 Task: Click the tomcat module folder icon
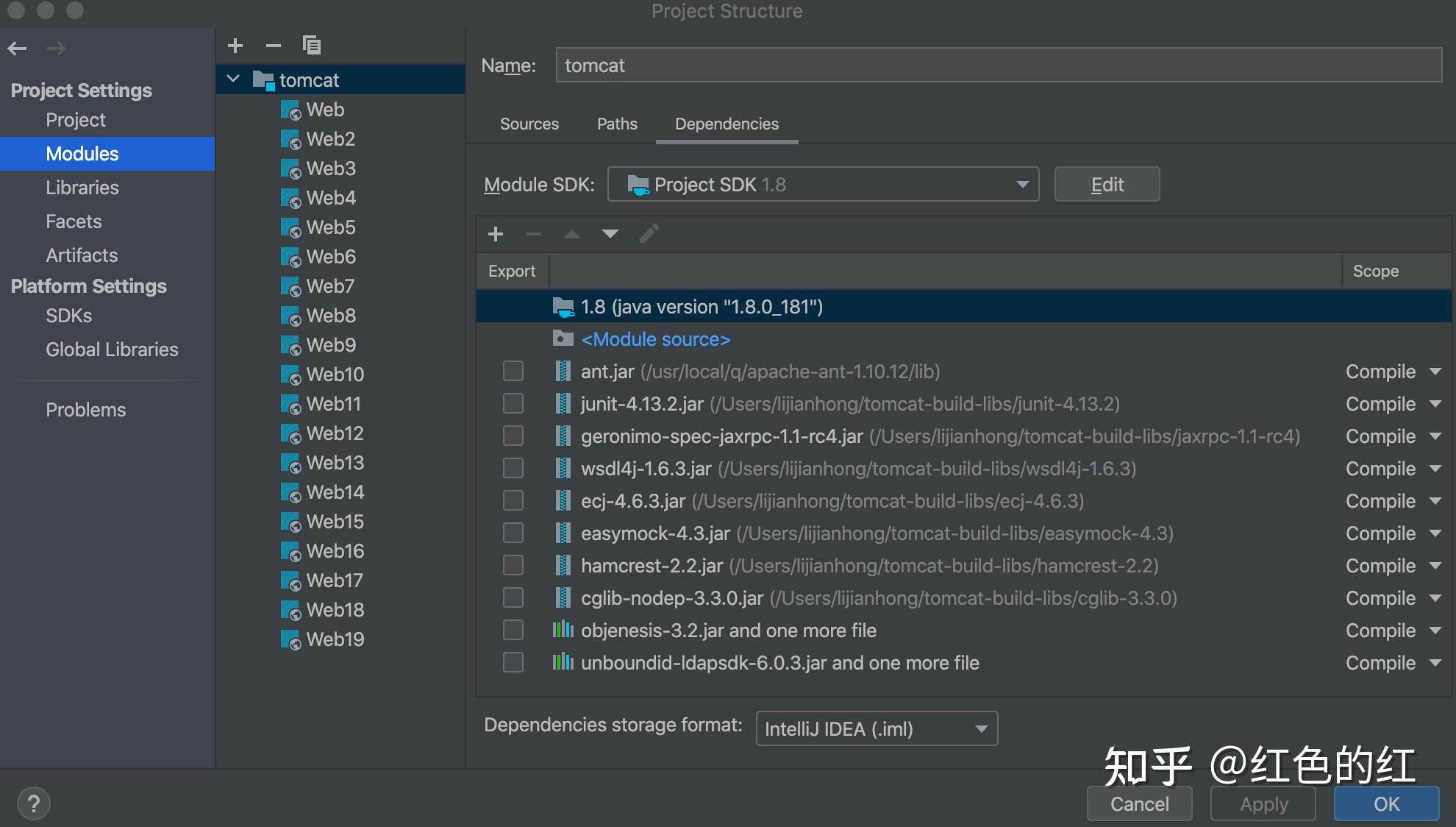(263, 80)
